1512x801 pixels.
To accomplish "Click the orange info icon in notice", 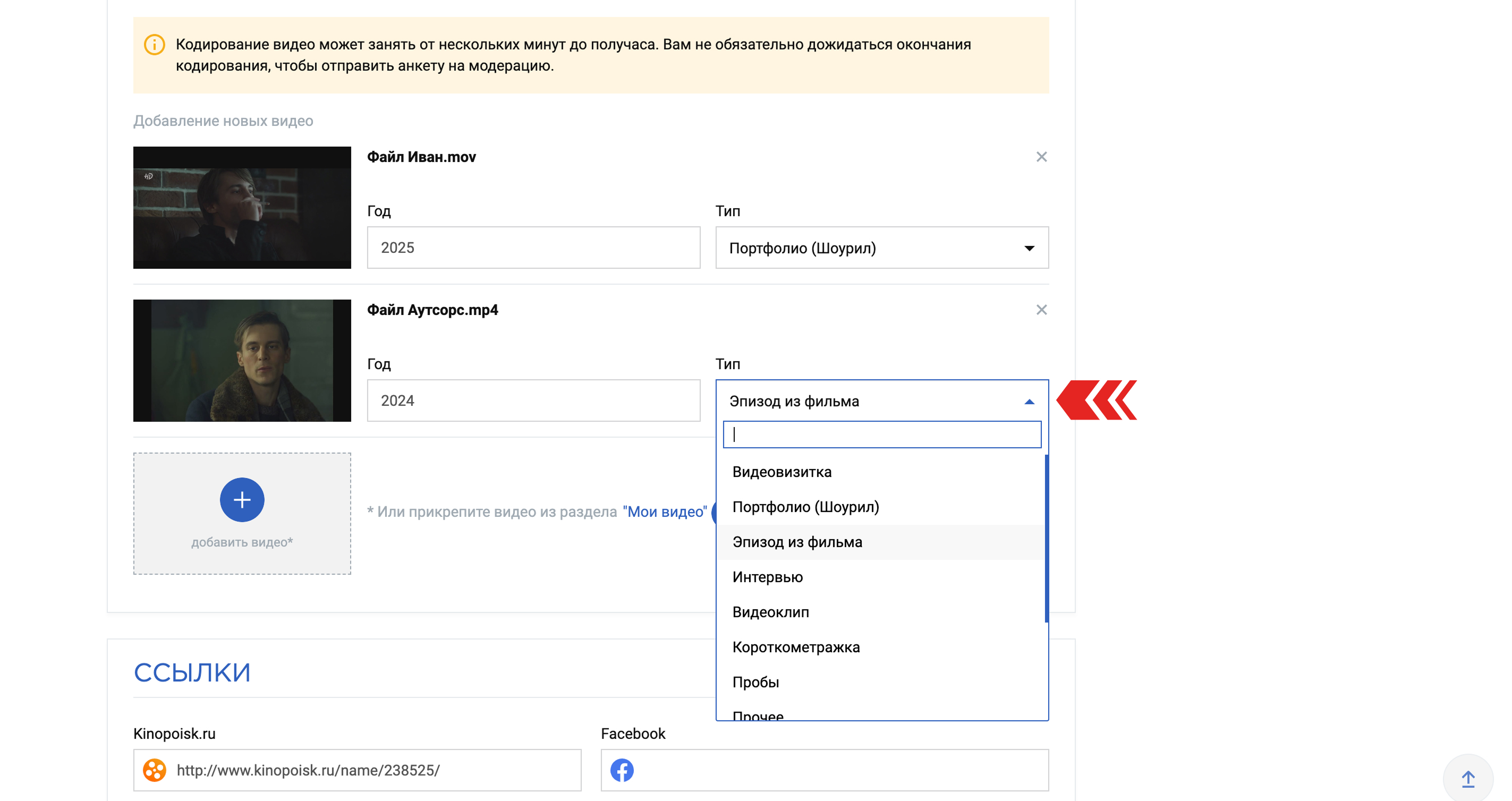I will pyautogui.click(x=155, y=45).
